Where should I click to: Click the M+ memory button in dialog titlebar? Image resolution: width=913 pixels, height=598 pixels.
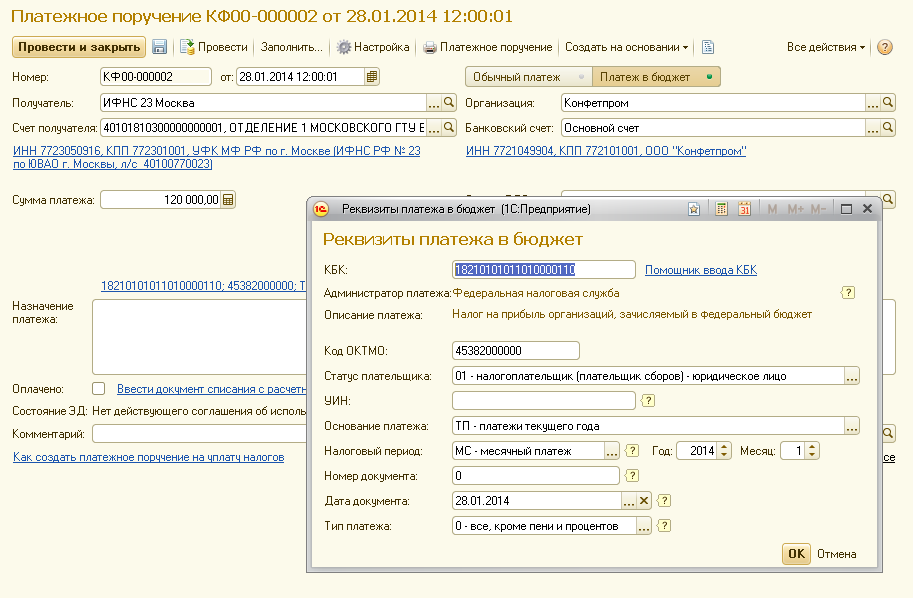[x=795, y=209]
